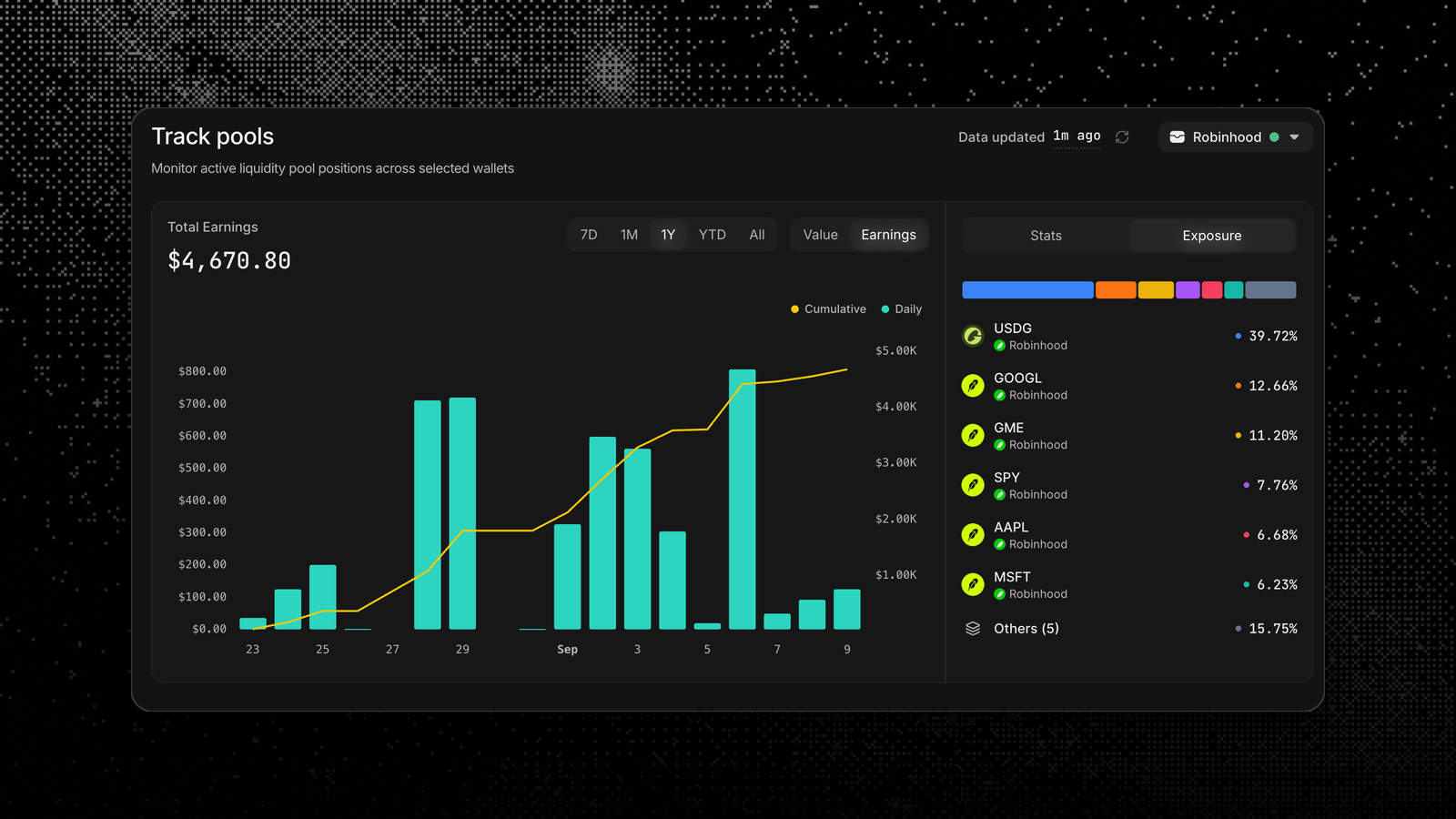
Task: Click the red AAPL exposure bar segment
Action: click(x=1212, y=290)
